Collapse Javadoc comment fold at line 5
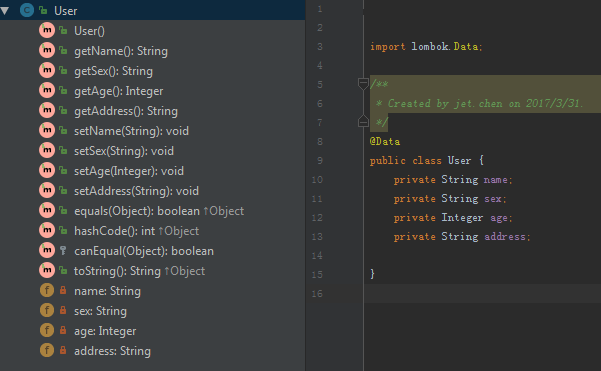This screenshot has height=371, width=601. pyautogui.click(x=363, y=83)
